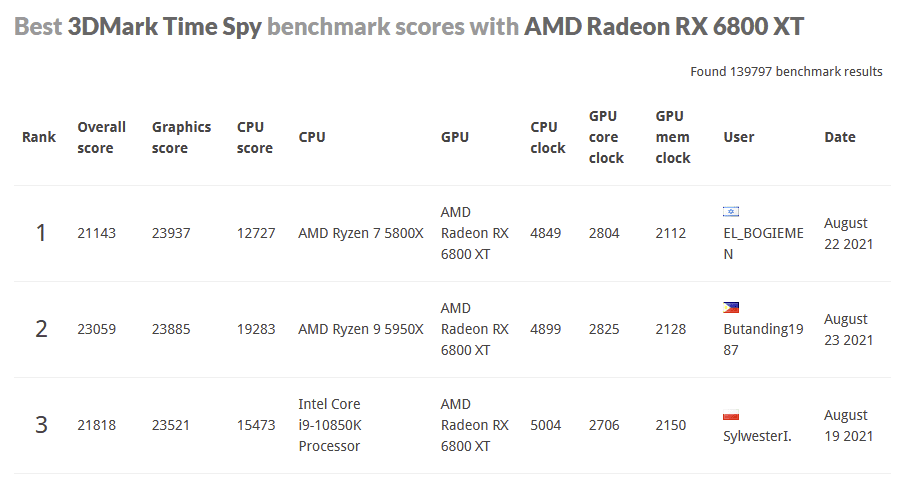Click the Israel flag icon beside EL_BOGIEMEN
902x478 pixels.
(731, 212)
